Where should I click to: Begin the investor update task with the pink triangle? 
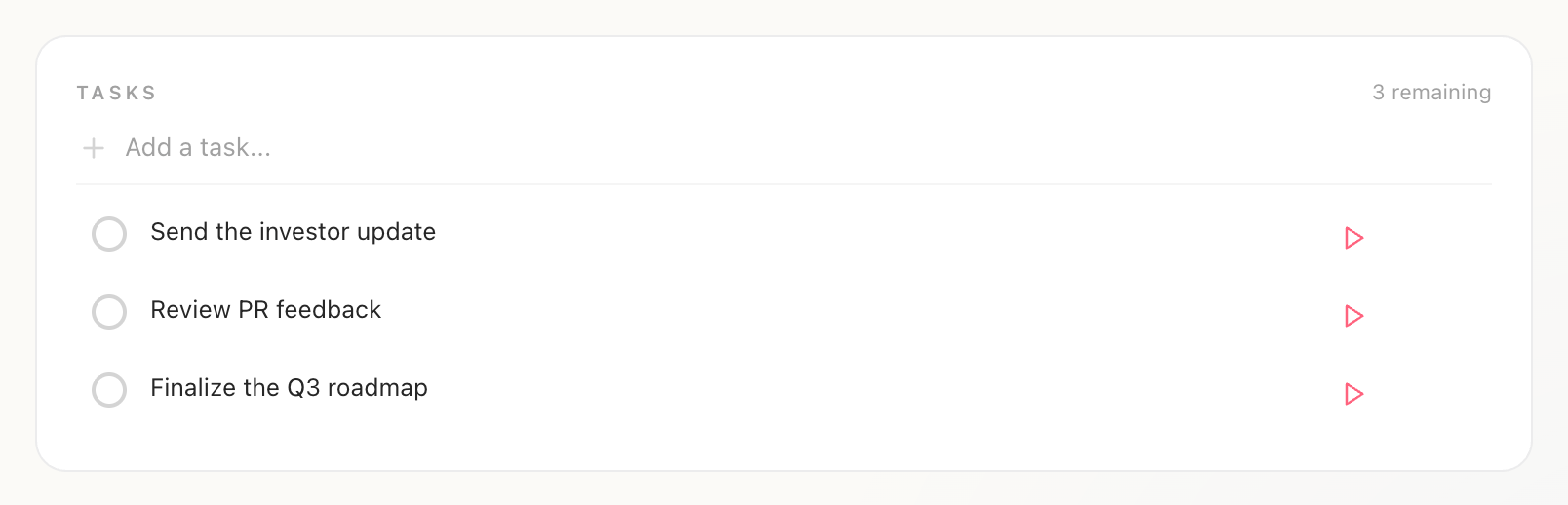[1353, 238]
